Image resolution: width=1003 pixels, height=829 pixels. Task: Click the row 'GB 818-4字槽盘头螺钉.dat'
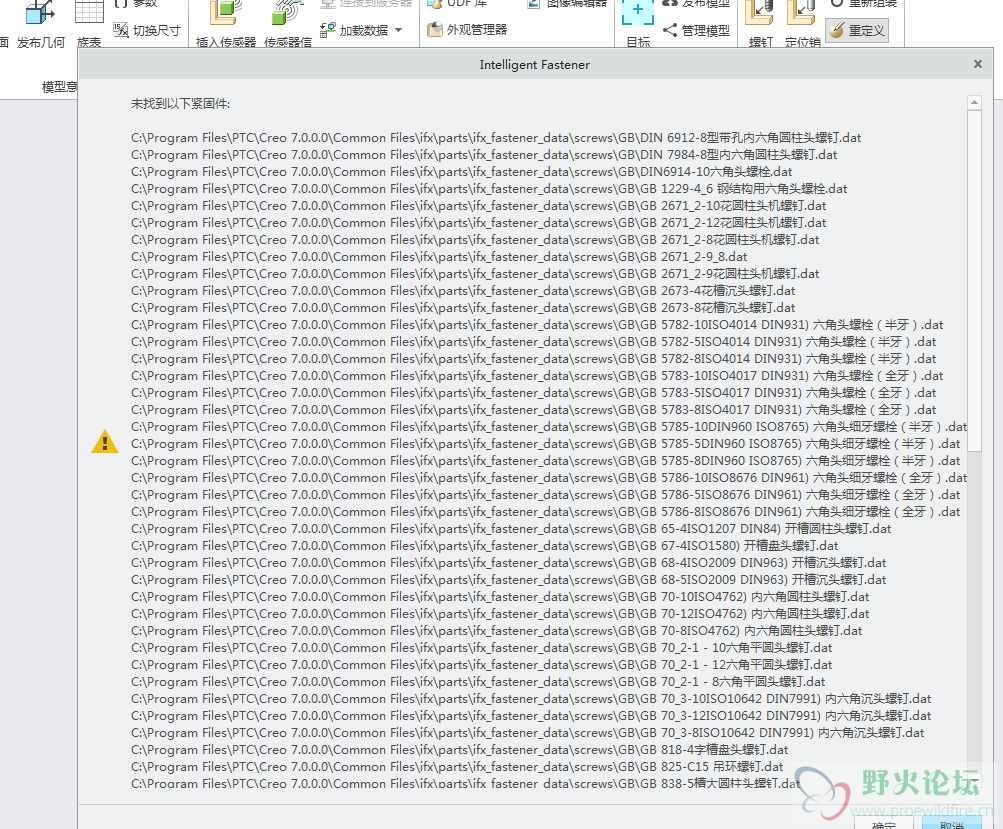(459, 750)
